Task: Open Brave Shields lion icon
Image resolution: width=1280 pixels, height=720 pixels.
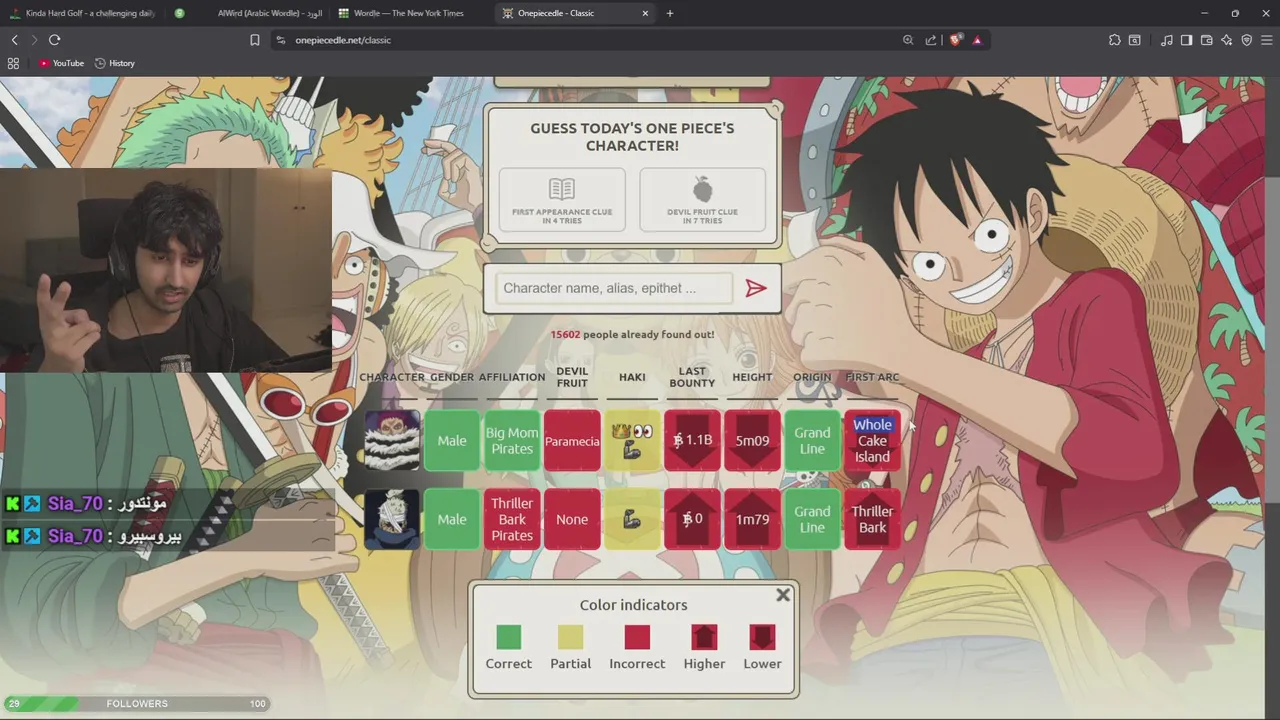Action: click(x=956, y=40)
